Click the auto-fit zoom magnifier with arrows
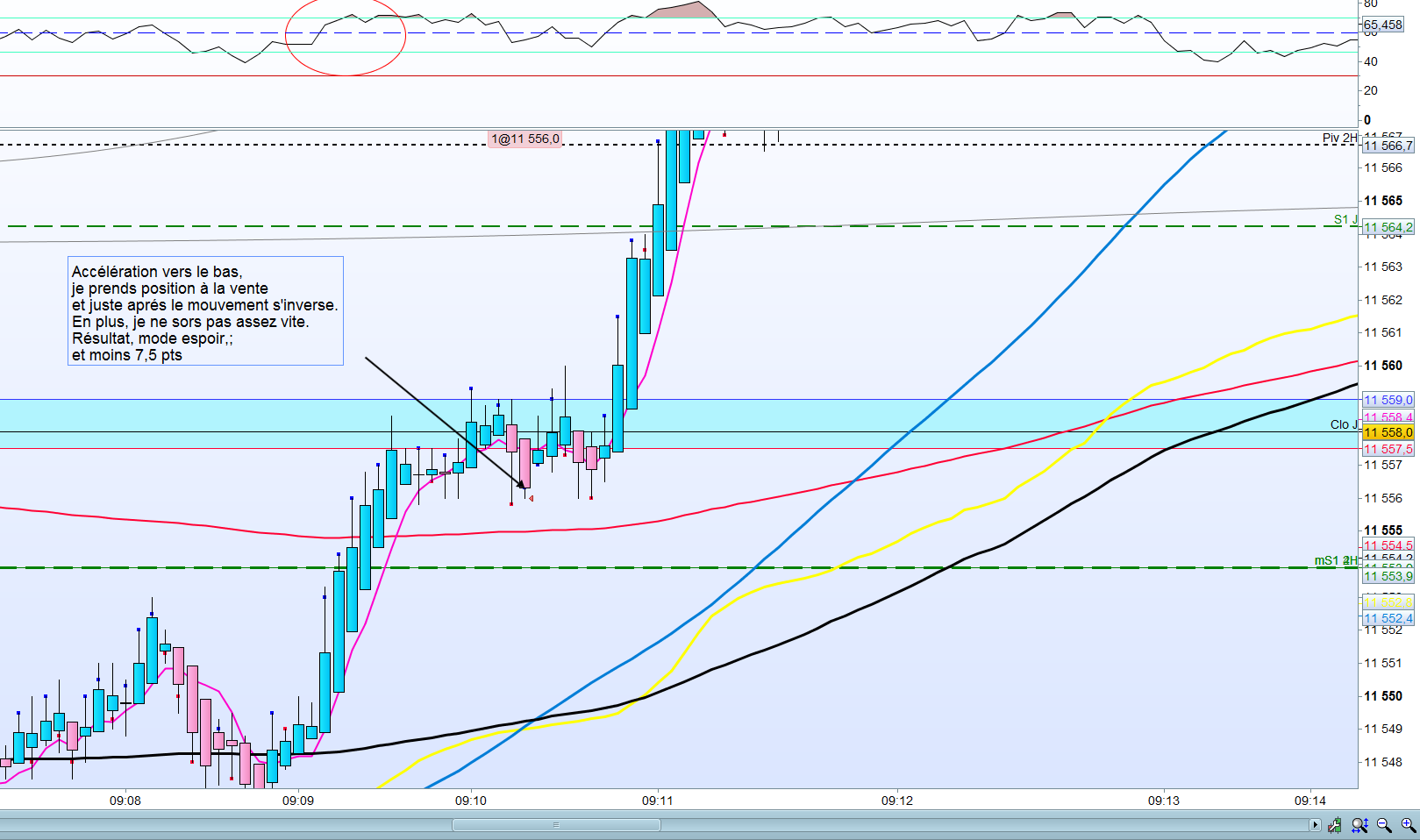The width and height of the screenshot is (1420, 840). [1359, 825]
